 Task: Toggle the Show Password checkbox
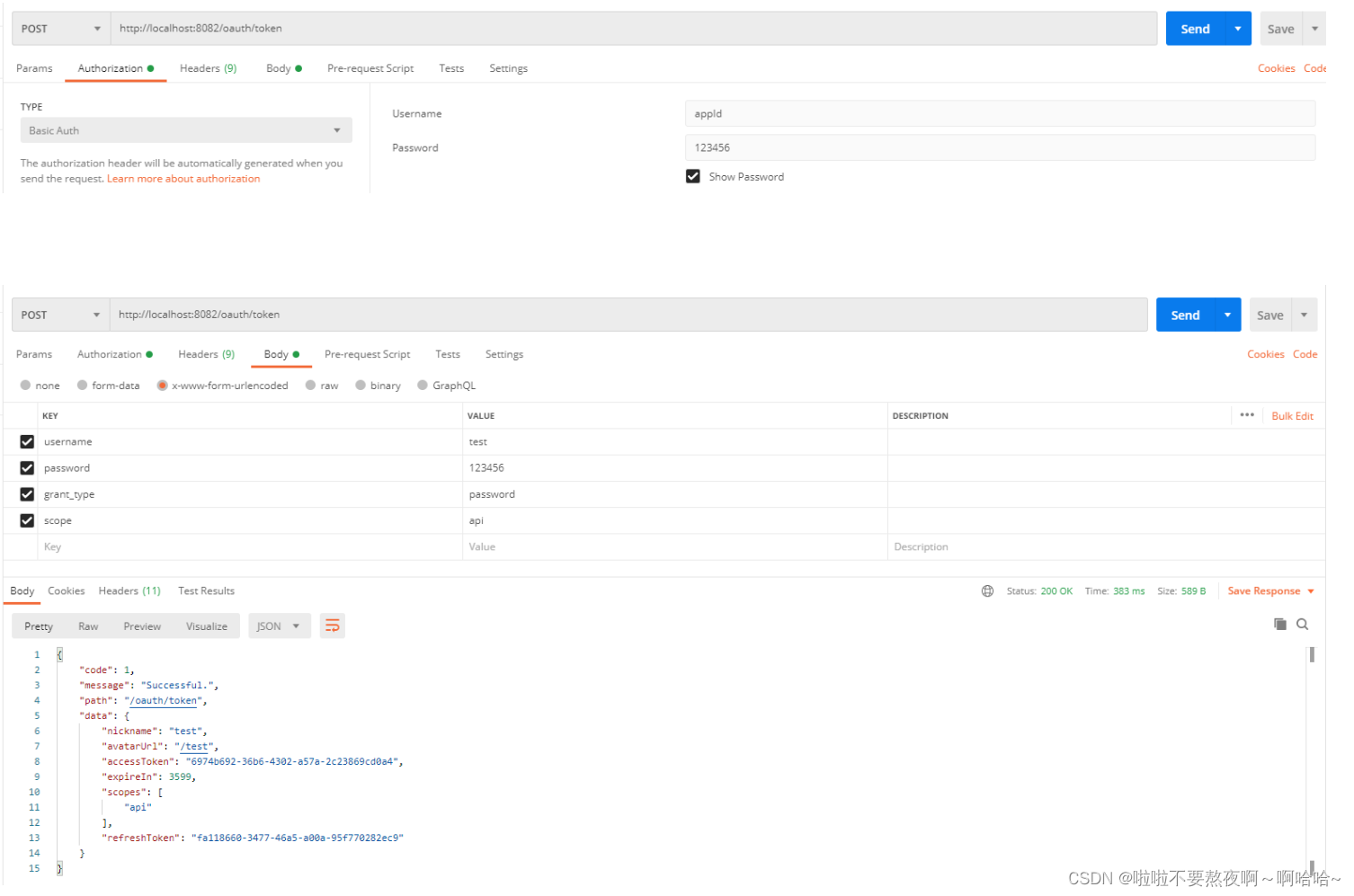pos(693,177)
